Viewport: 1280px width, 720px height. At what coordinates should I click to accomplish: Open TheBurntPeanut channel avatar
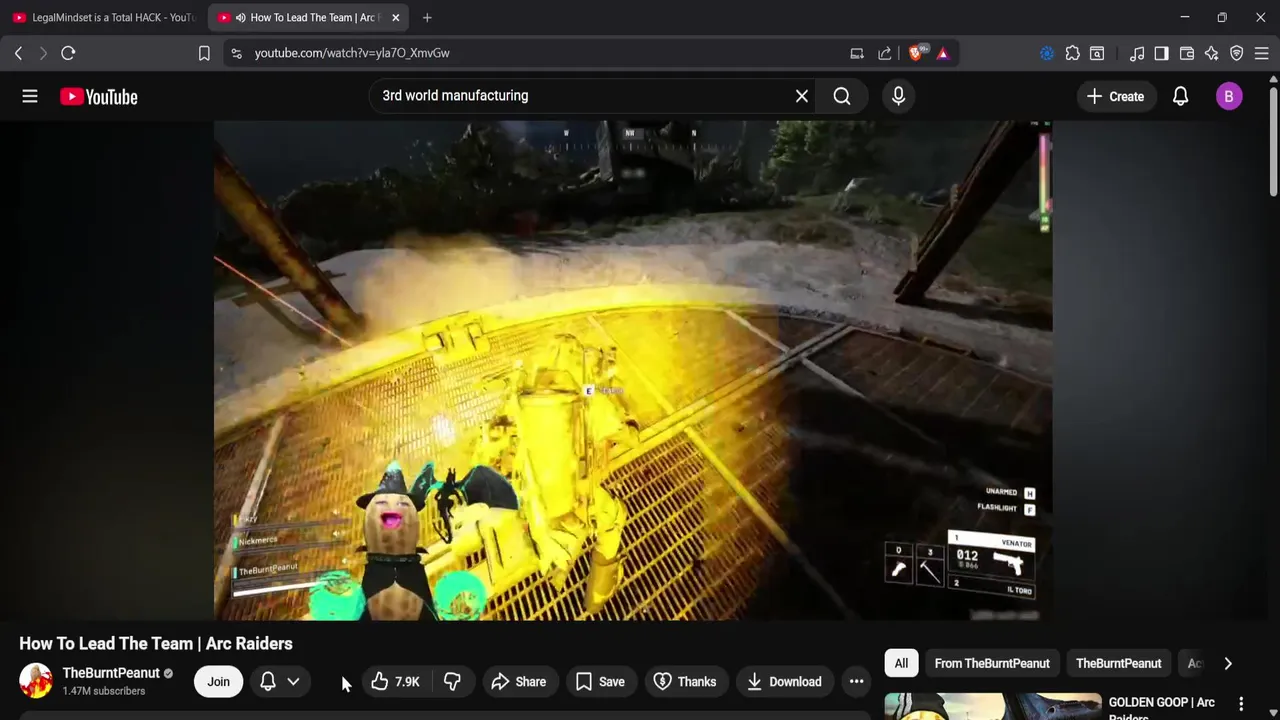coord(35,681)
